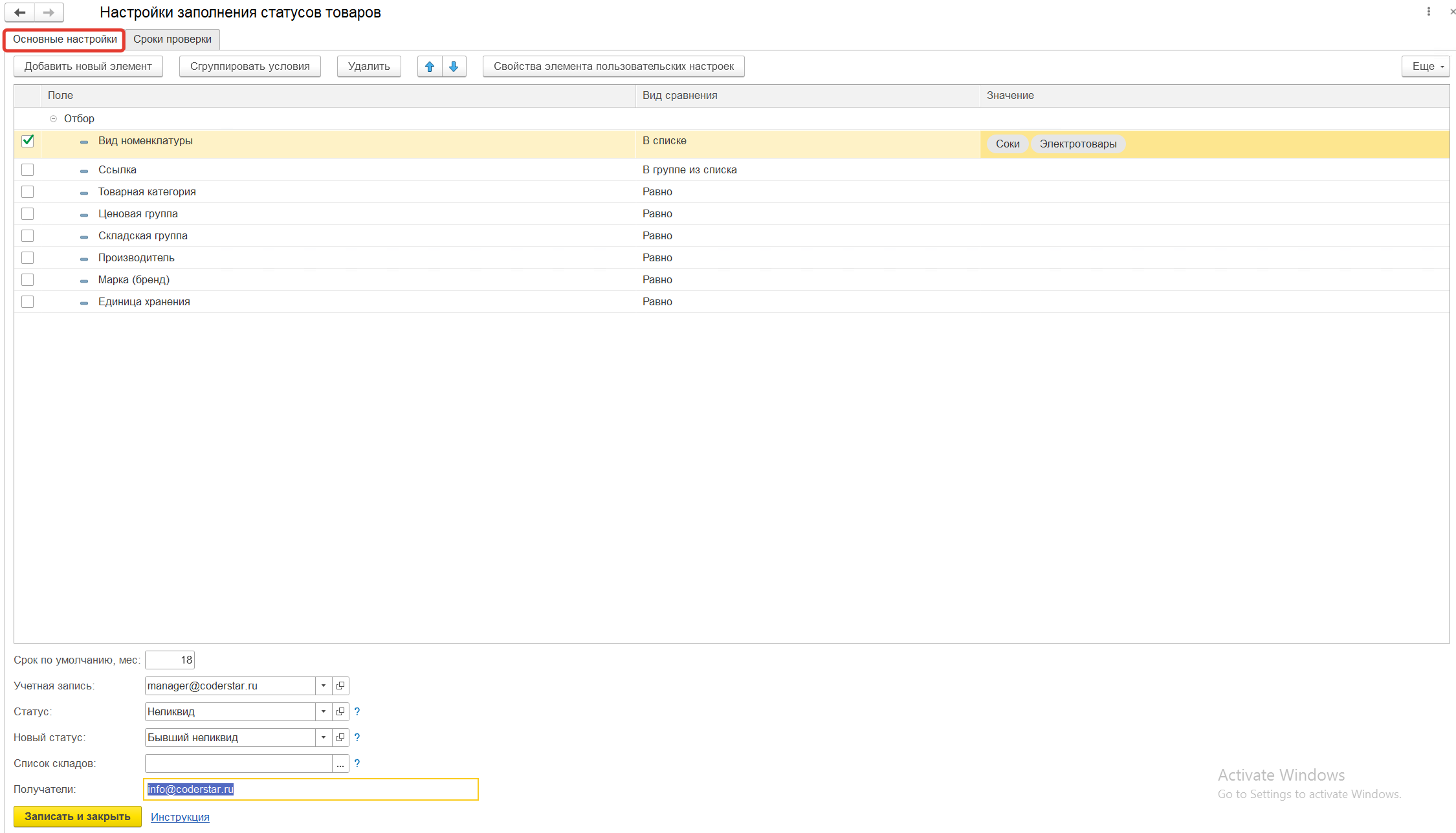Collapse the Отбор tree group
This screenshot has width=1456, height=833.
click(54, 118)
